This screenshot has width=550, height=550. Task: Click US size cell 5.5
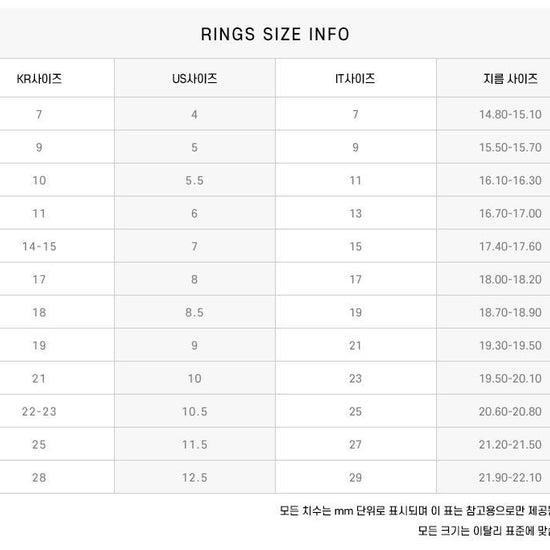pos(195,181)
